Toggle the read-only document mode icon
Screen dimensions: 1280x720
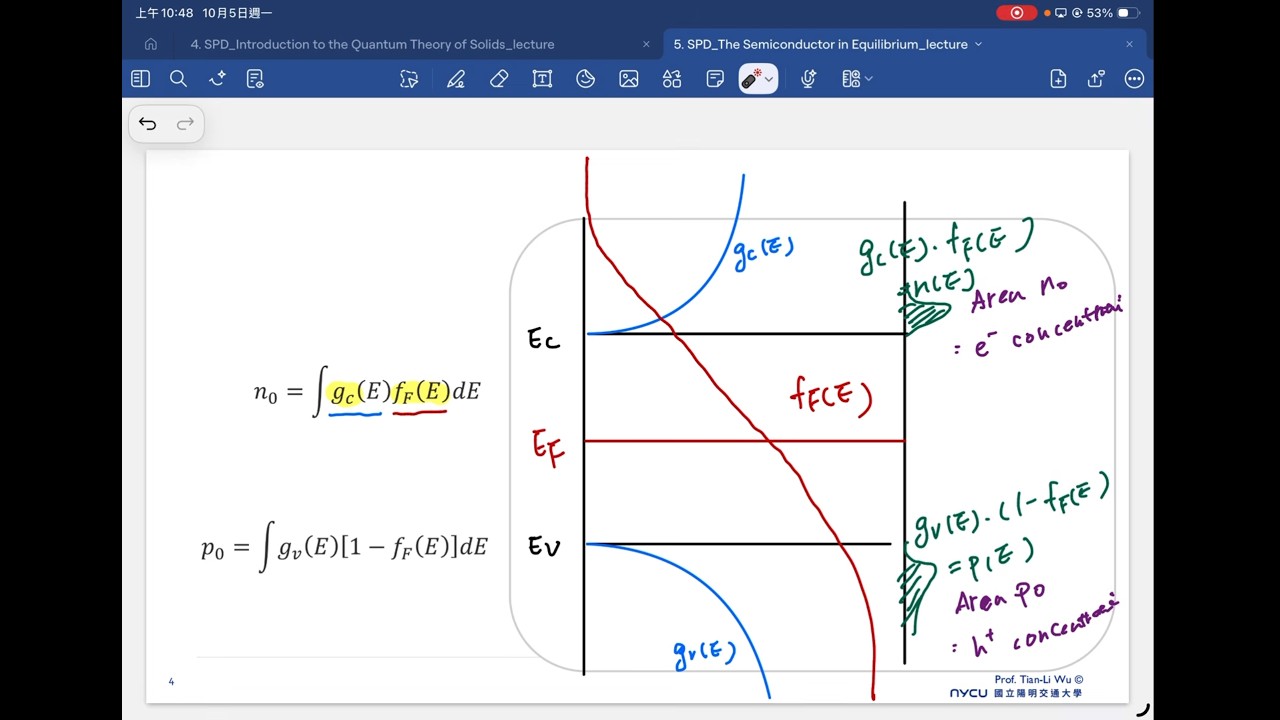(x=255, y=79)
